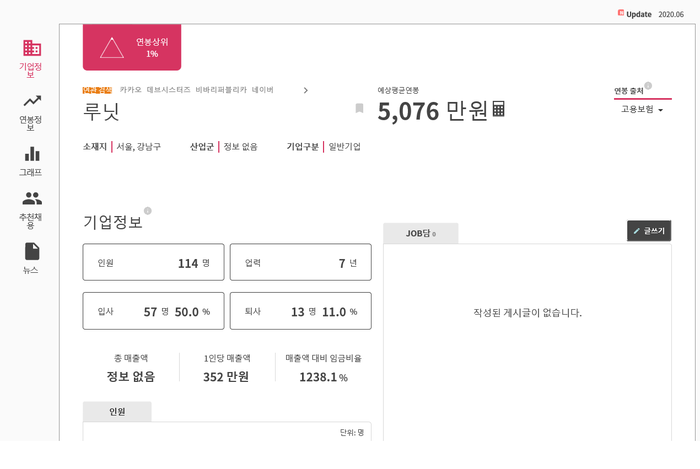700x469 pixels.
Task: Click the info icon above 연봉 출처
Action: [x=648, y=86]
